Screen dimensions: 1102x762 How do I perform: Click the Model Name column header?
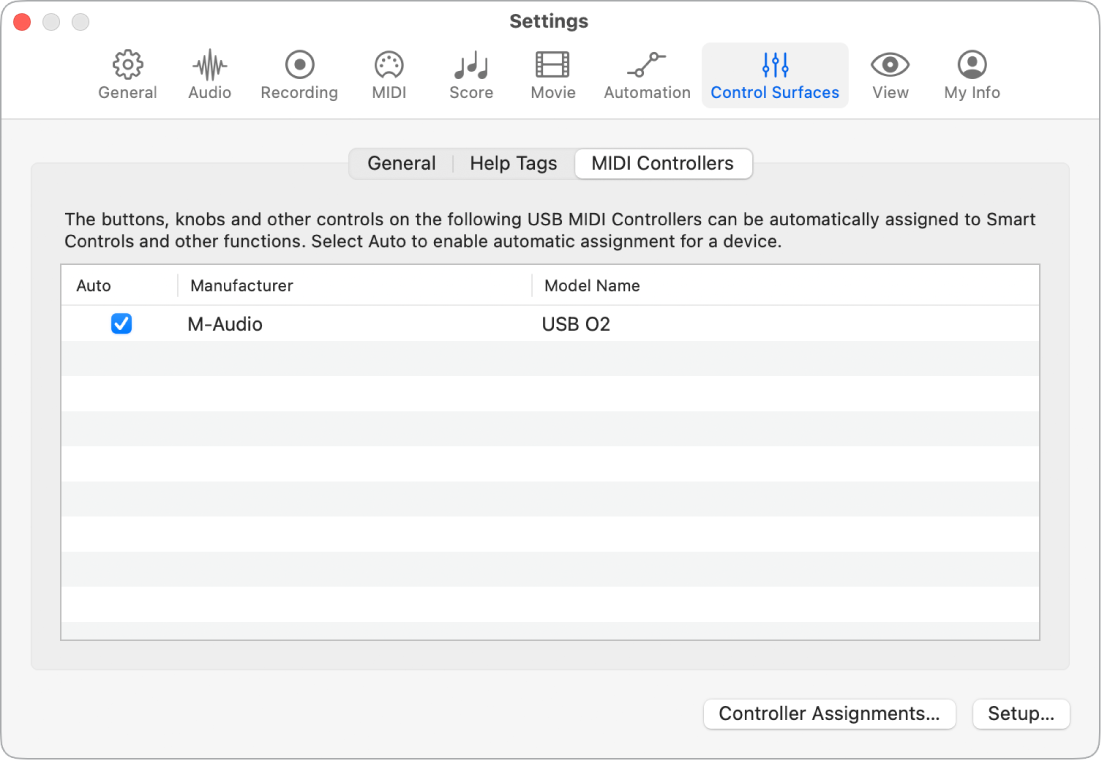coord(592,285)
